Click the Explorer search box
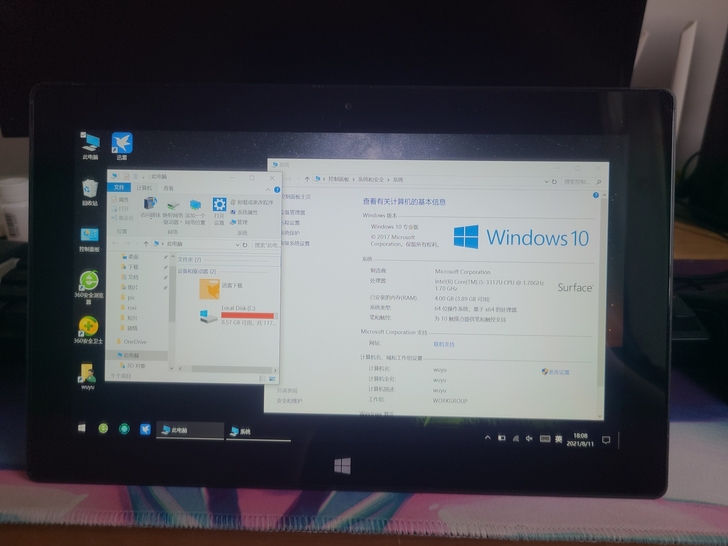The width and height of the screenshot is (728, 546). click(x=265, y=245)
